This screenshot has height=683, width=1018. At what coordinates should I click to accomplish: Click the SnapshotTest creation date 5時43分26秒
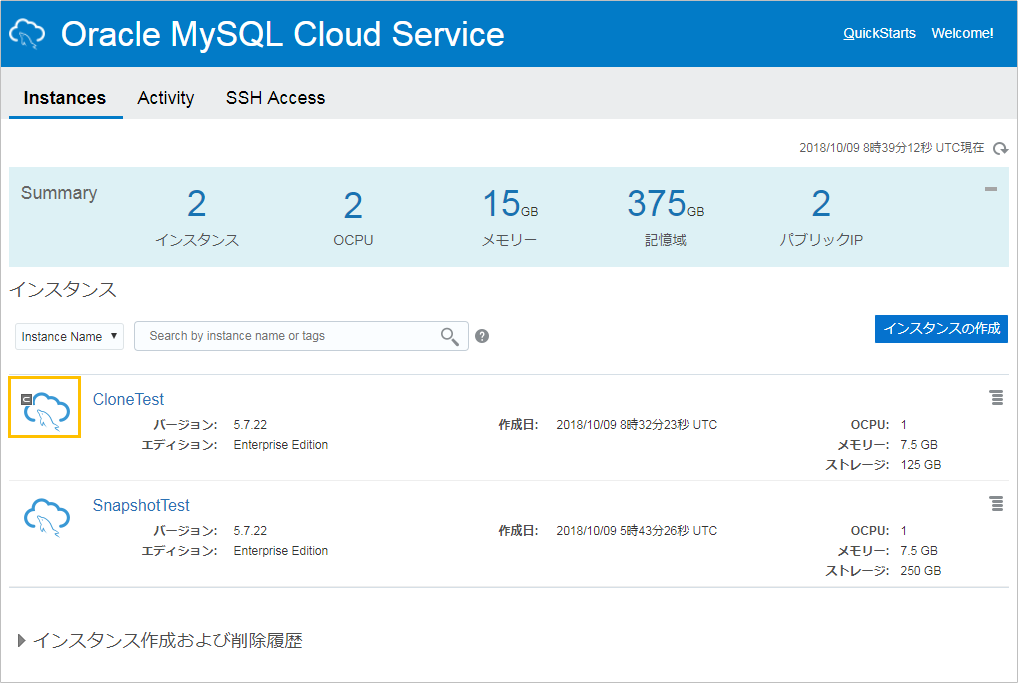tap(636, 530)
